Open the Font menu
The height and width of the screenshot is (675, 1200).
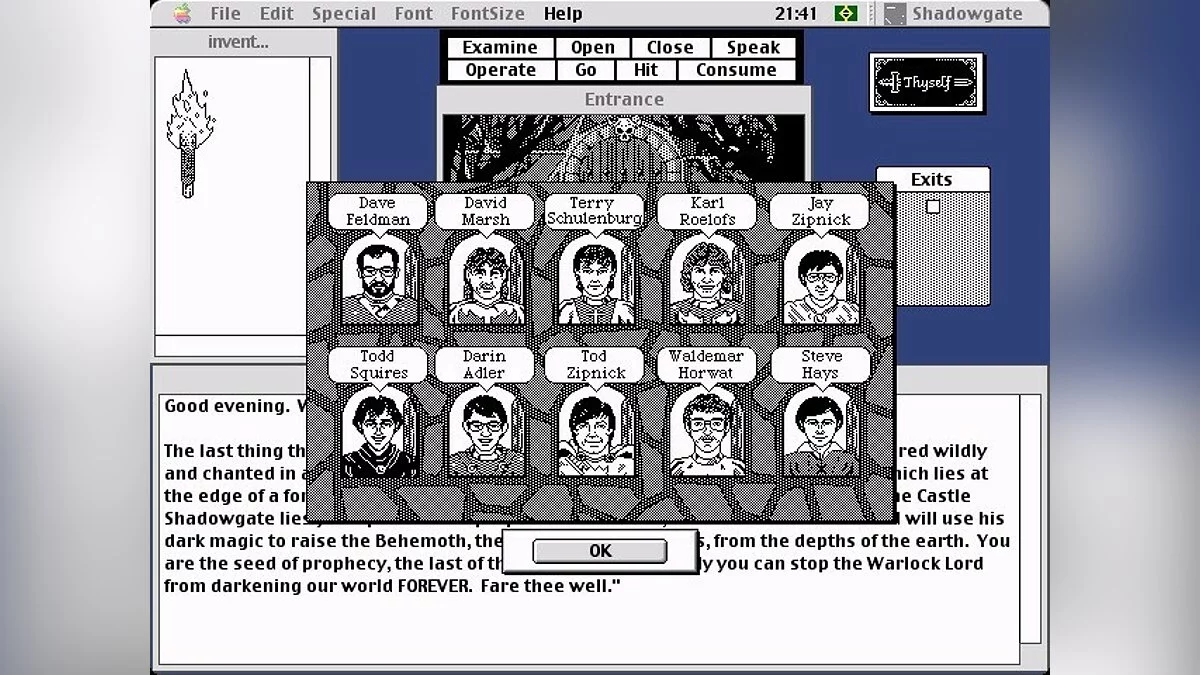[x=413, y=13]
